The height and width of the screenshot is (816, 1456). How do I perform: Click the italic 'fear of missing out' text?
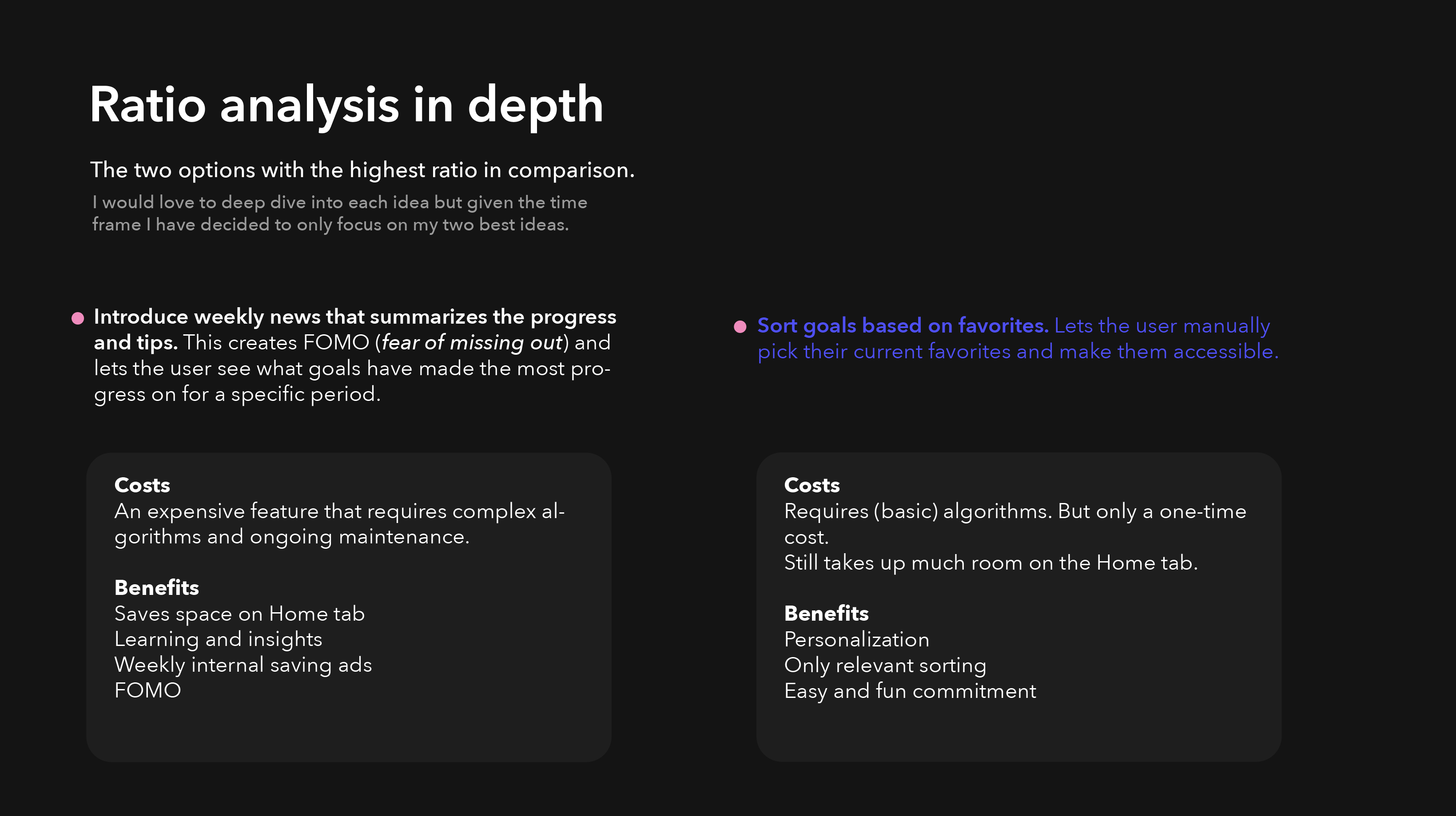pos(472,342)
